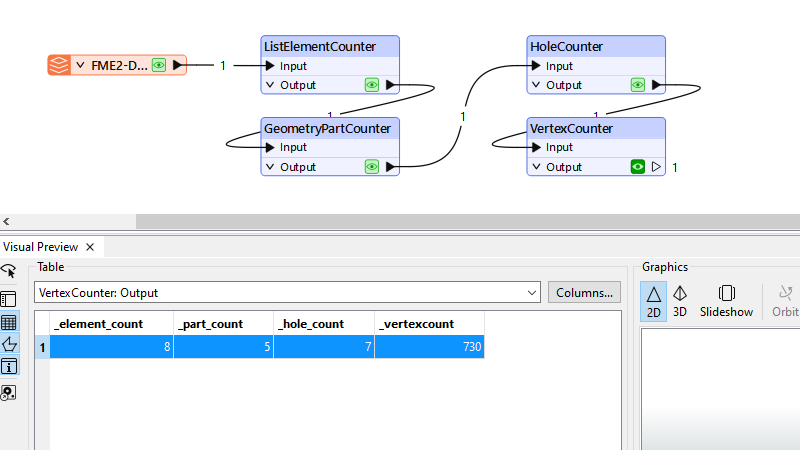The width and height of the screenshot is (800, 450).
Task: Click the select-on-canvas eye cursor icon
Action: point(9,272)
